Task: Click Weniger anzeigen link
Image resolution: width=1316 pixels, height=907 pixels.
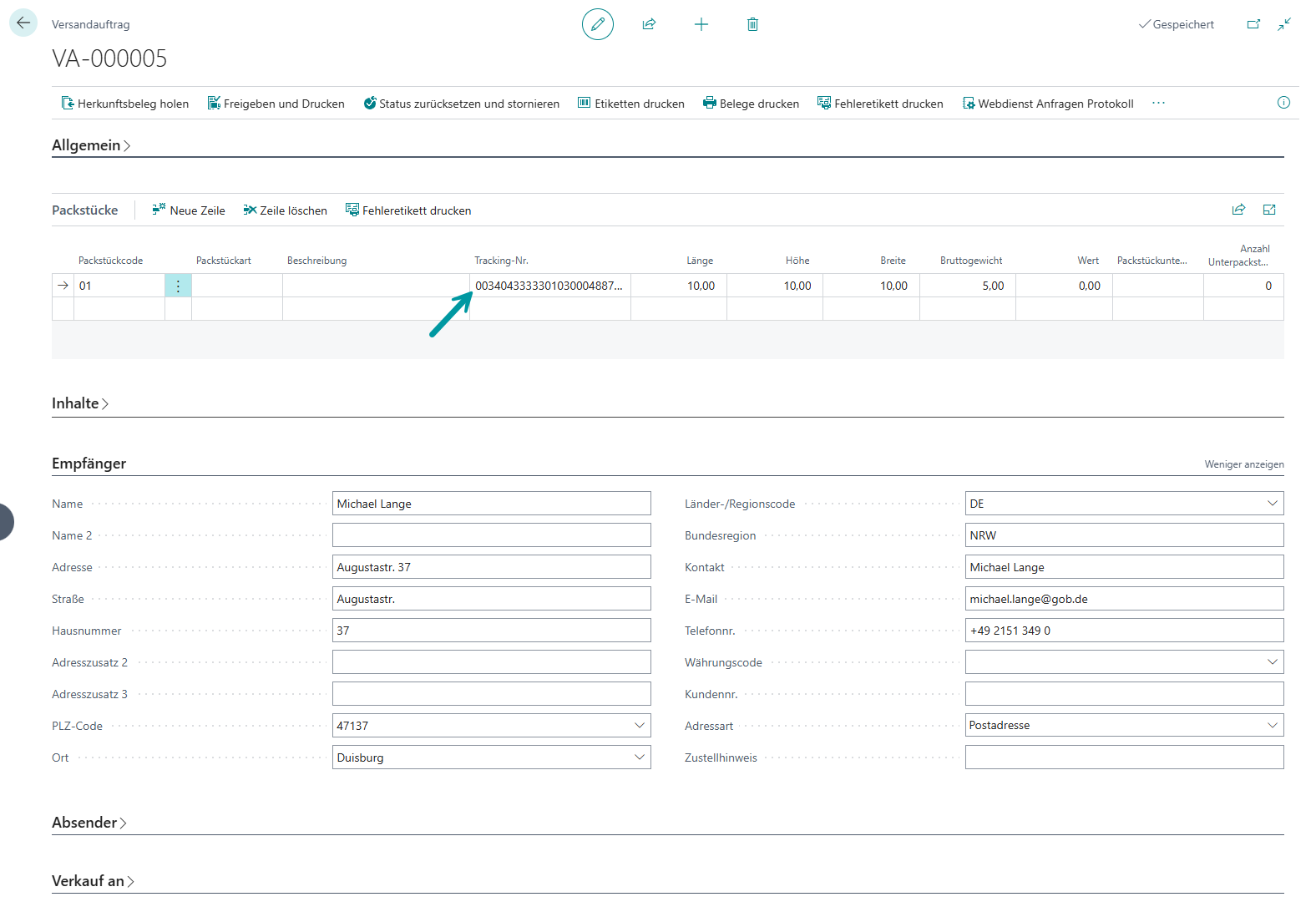Action: pyautogui.click(x=1243, y=464)
